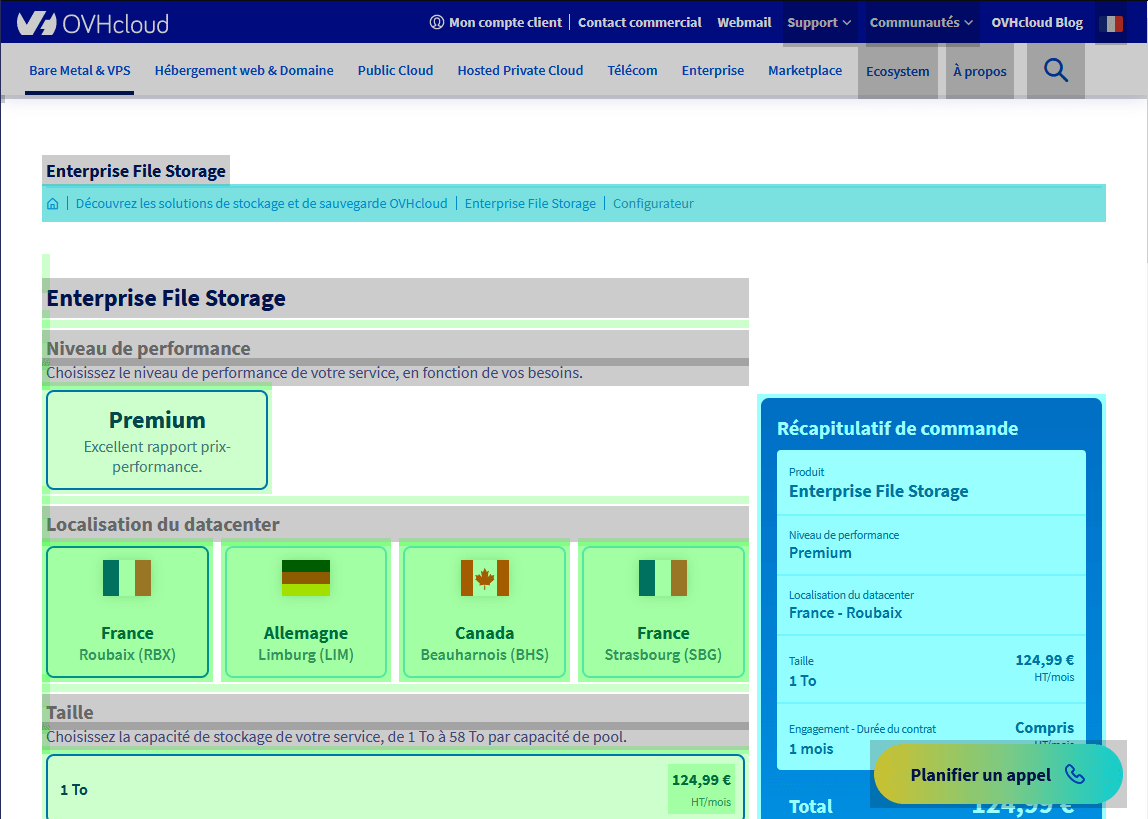Open the Contact commercial link
Screen dimensions: 1148x819
click(640, 22)
